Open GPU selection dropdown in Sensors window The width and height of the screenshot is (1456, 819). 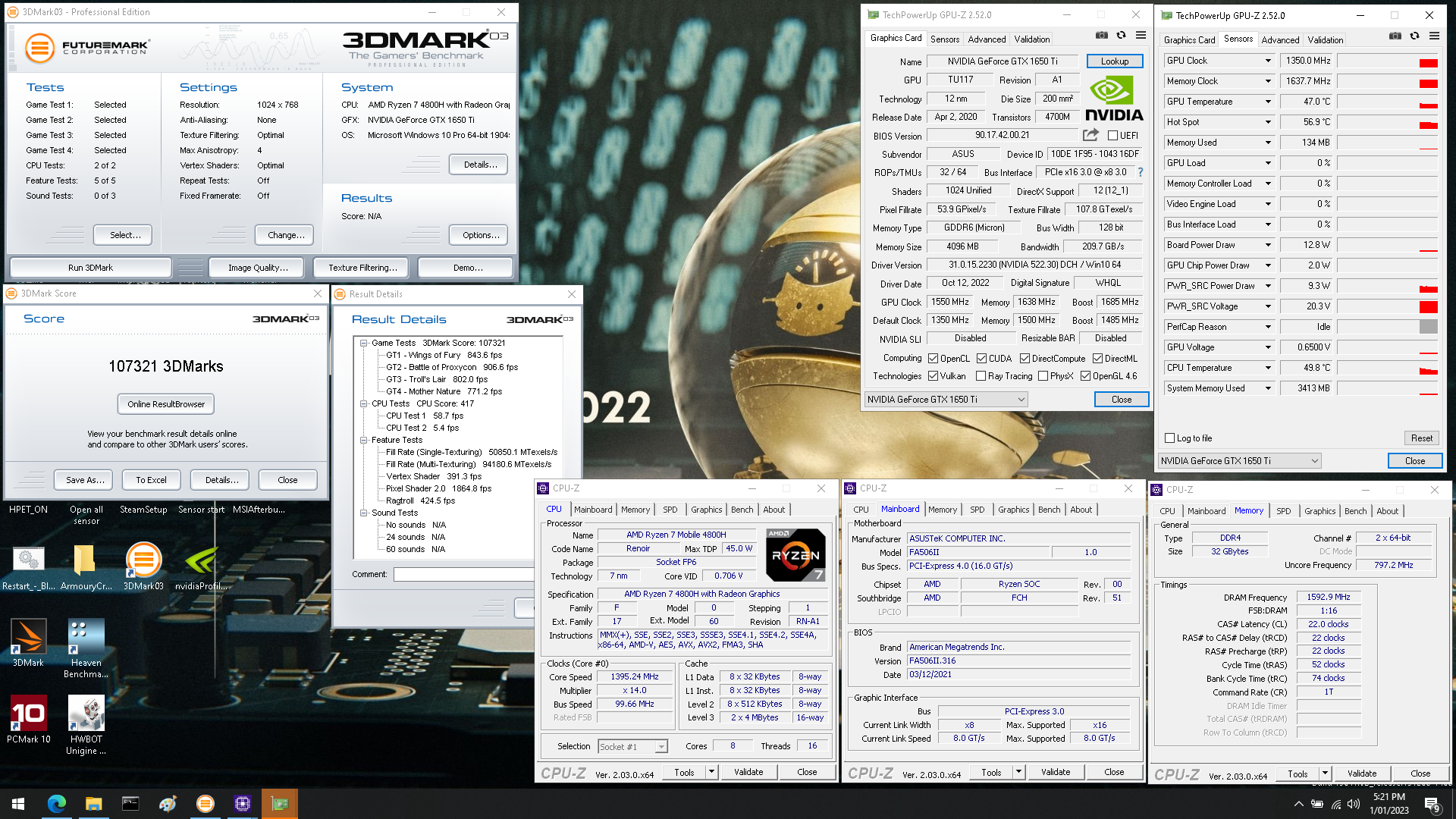tap(1239, 461)
